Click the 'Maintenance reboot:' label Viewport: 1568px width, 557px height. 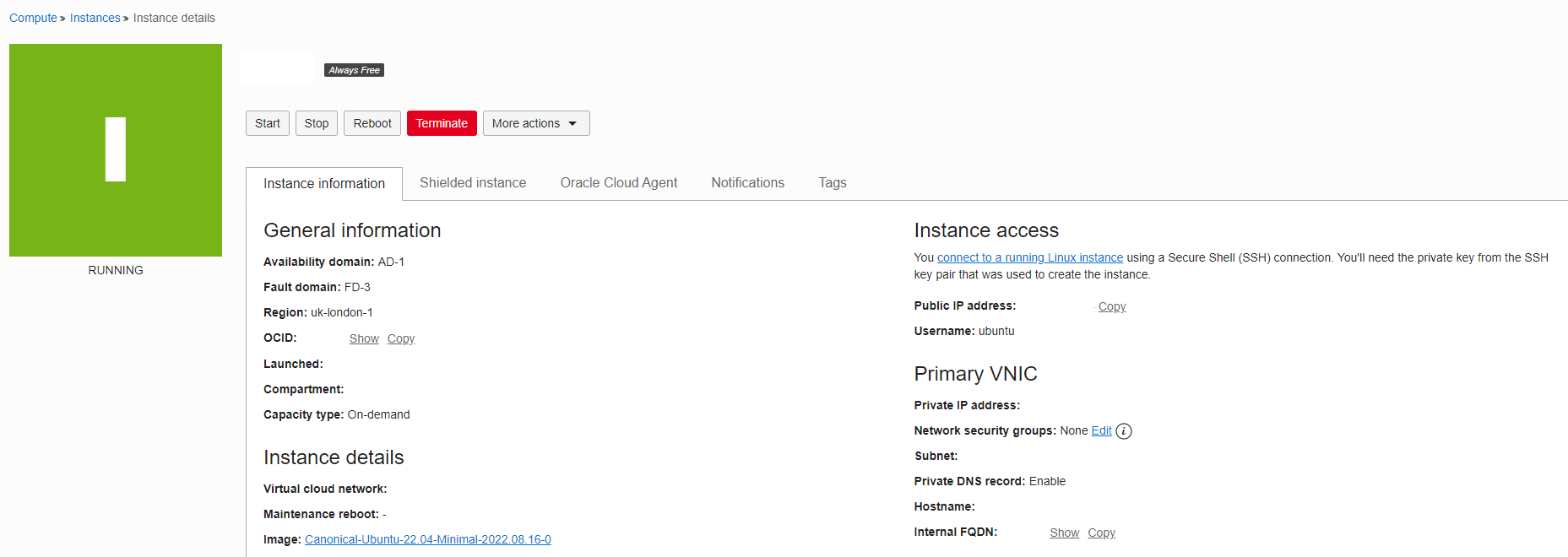click(321, 514)
